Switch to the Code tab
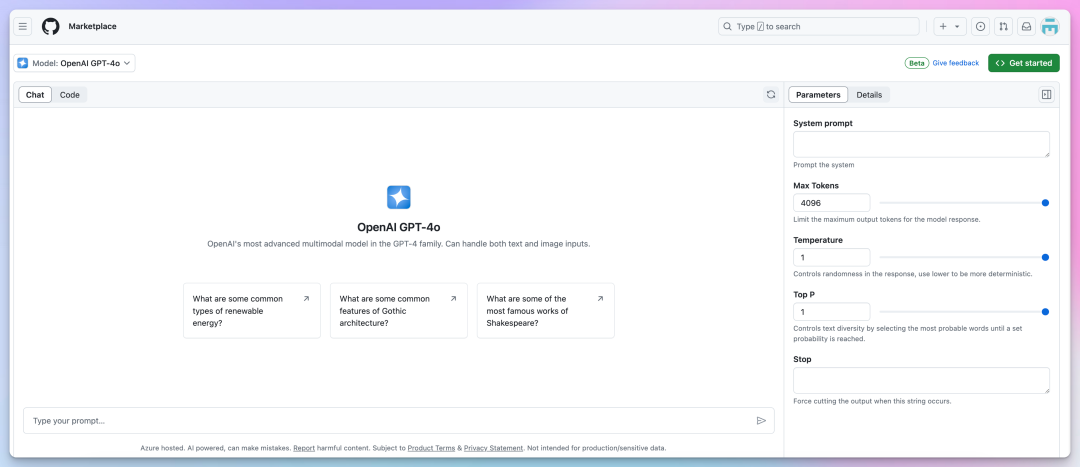Viewport: 1080px width, 467px height. 69,95
